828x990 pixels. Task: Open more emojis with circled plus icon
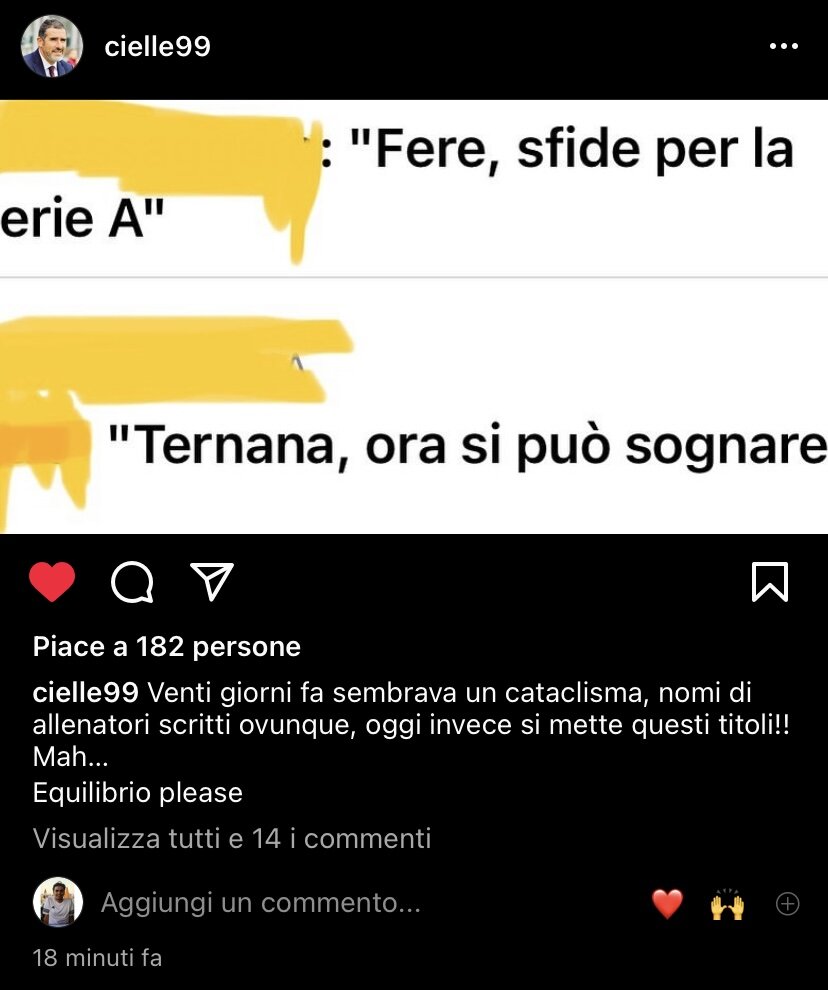coord(788,904)
